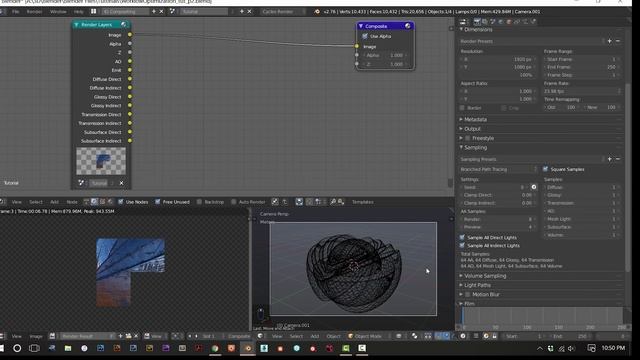This screenshot has height=360, width=640.
Task: Enable the Border checkbox
Action: click(x=462, y=108)
